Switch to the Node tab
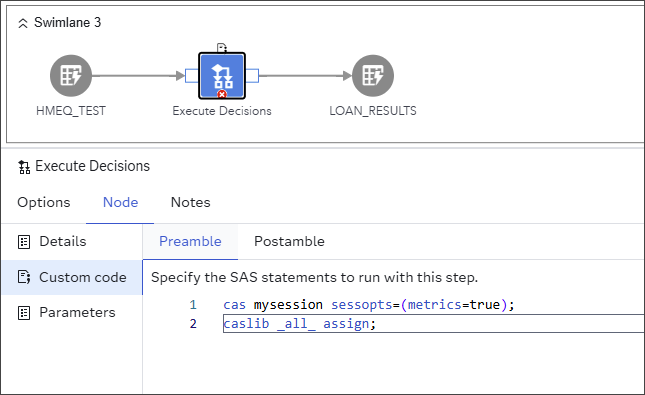This screenshot has width=645, height=395. coord(120,202)
